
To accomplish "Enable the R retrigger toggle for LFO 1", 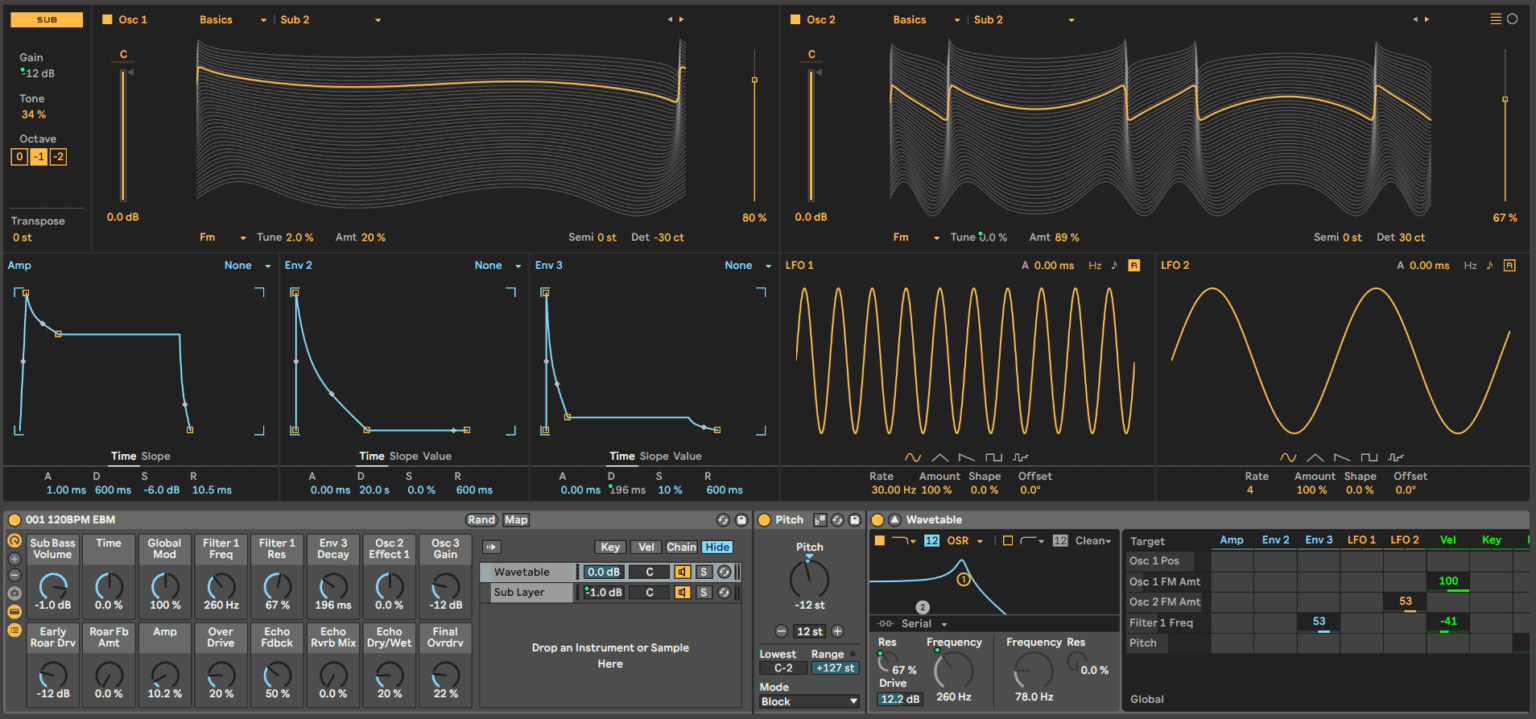I will [1134, 265].
